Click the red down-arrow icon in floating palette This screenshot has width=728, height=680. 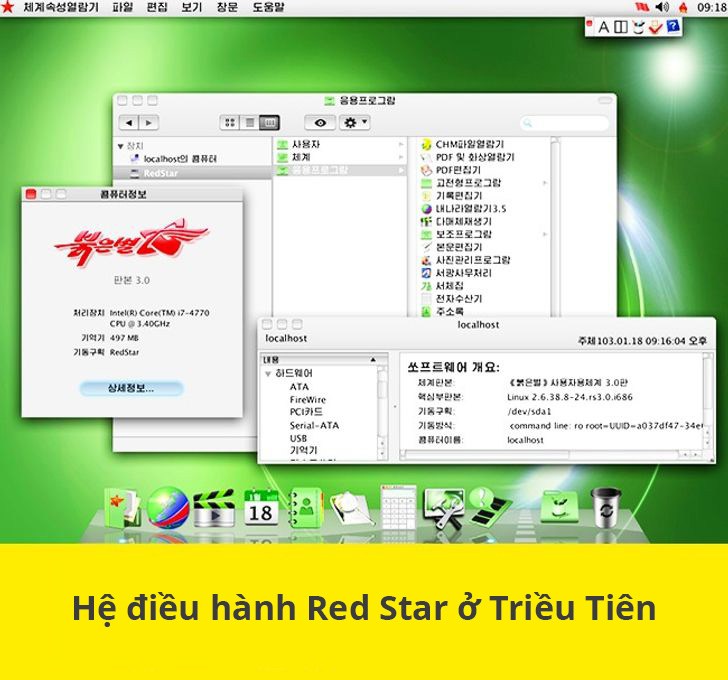(x=656, y=27)
